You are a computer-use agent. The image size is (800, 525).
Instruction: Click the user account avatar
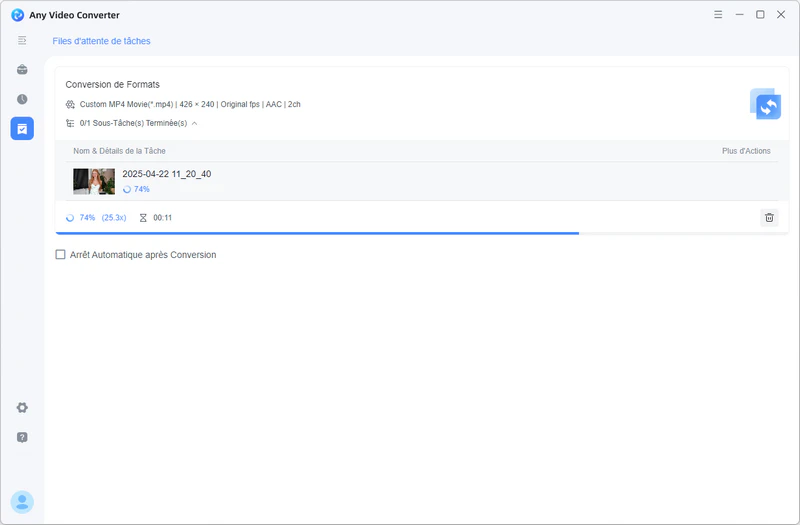tap(22, 502)
